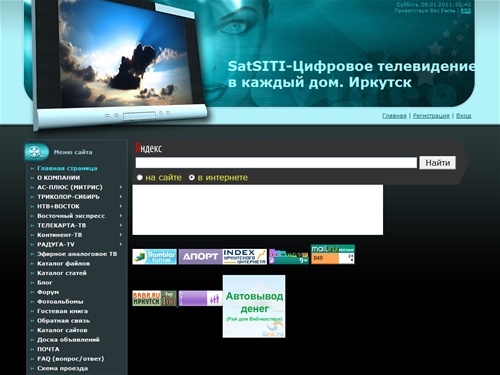Open the RSS feed link
Screen dimensions: 500x375
(466, 11)
